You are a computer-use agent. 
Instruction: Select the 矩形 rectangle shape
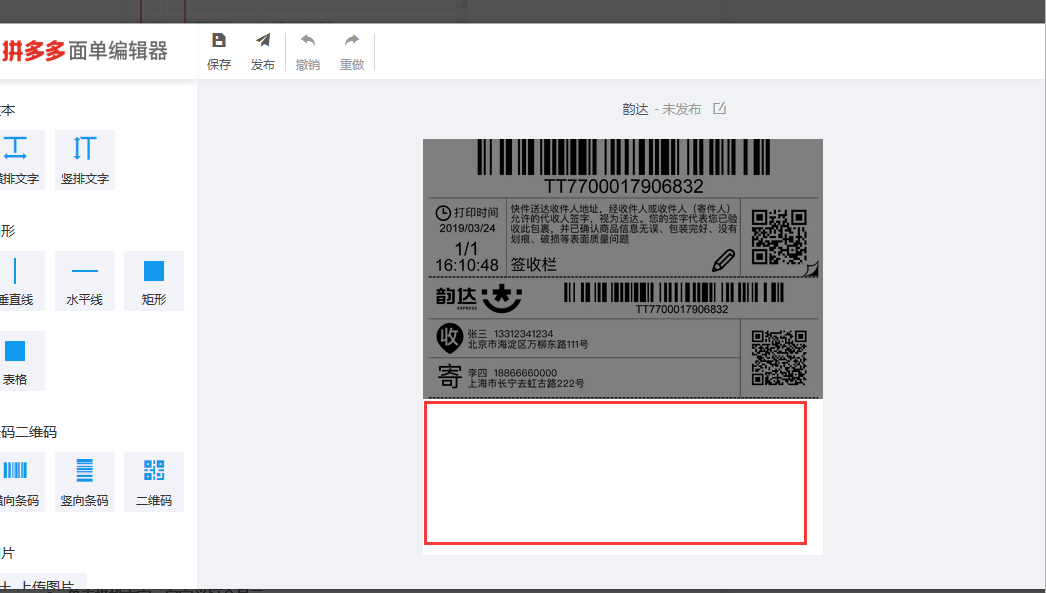[153, 281]
